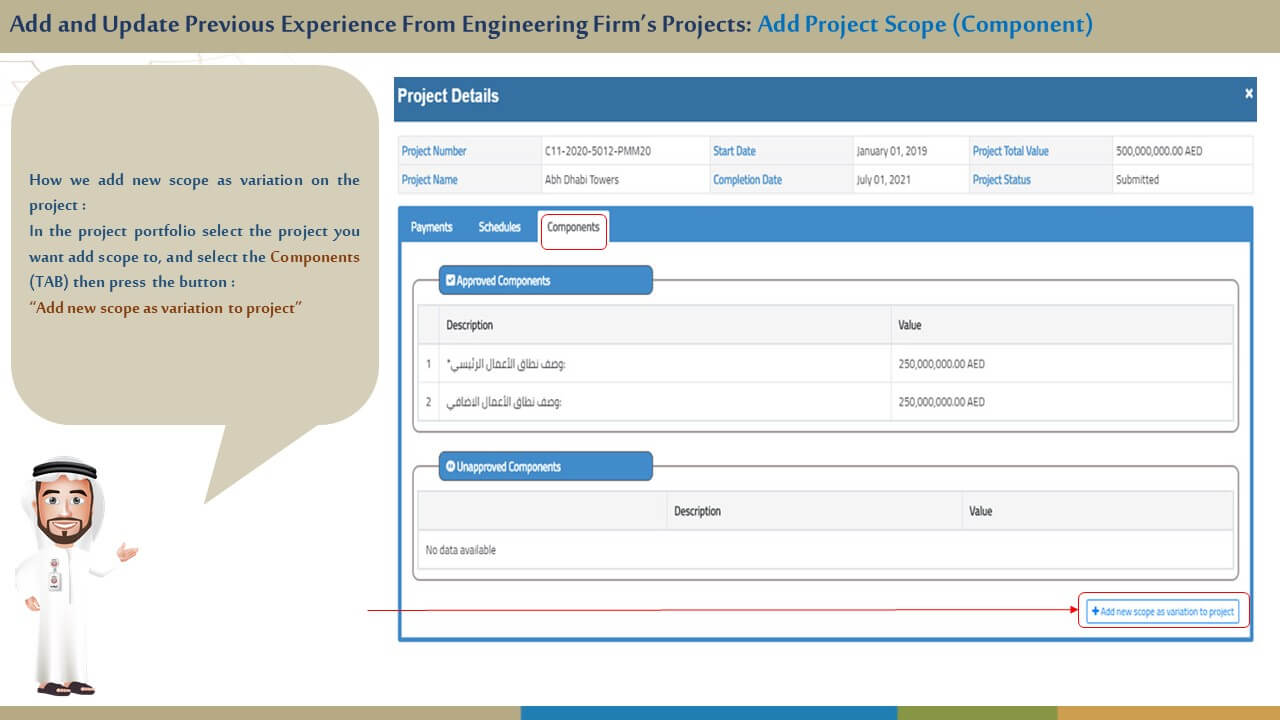Toggle the Approved Components checkbox icon
The height and width of the screenshot is (720, 1280).
(450, 281)
